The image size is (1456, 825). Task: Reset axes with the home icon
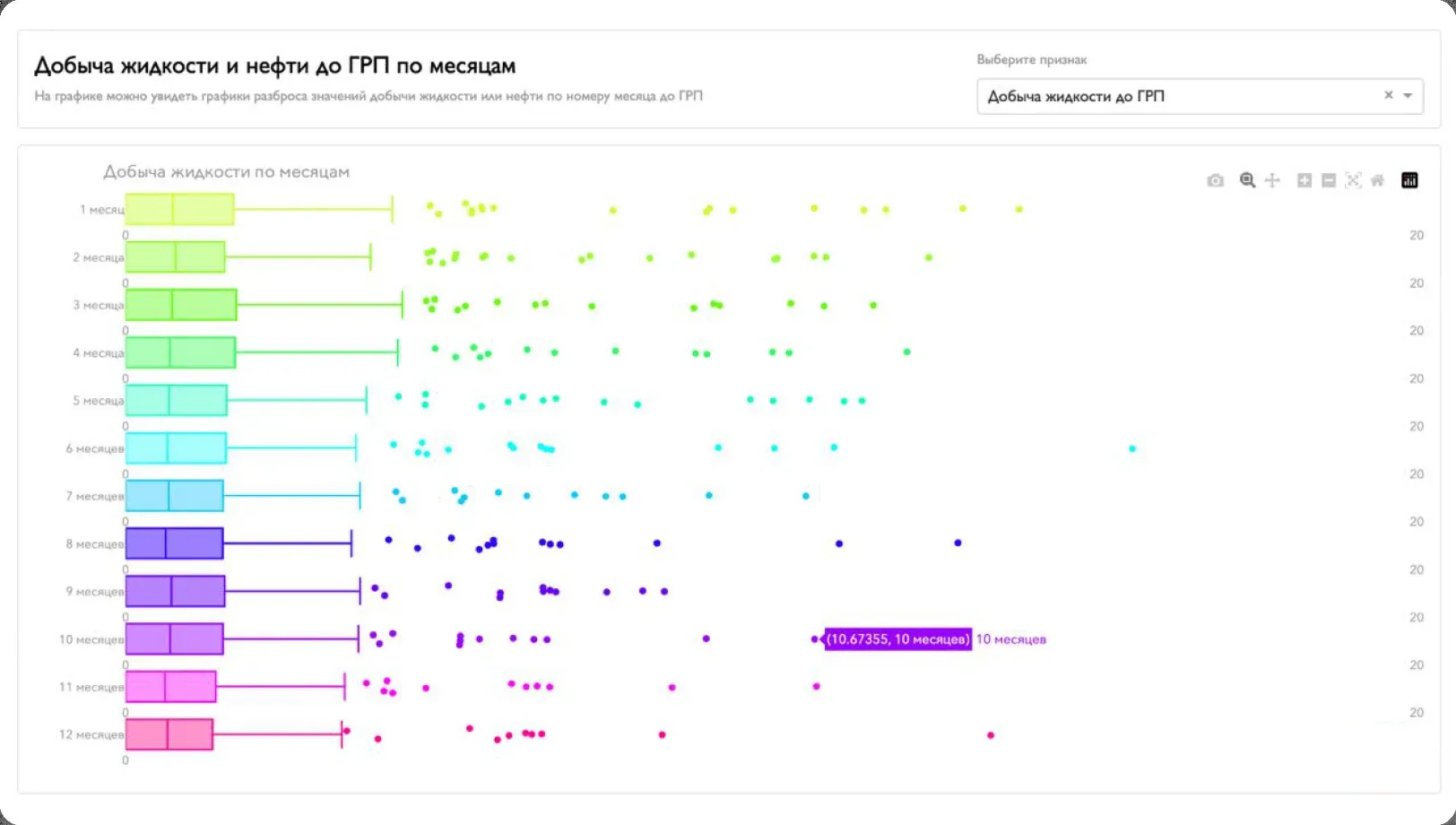point(1377,180)
